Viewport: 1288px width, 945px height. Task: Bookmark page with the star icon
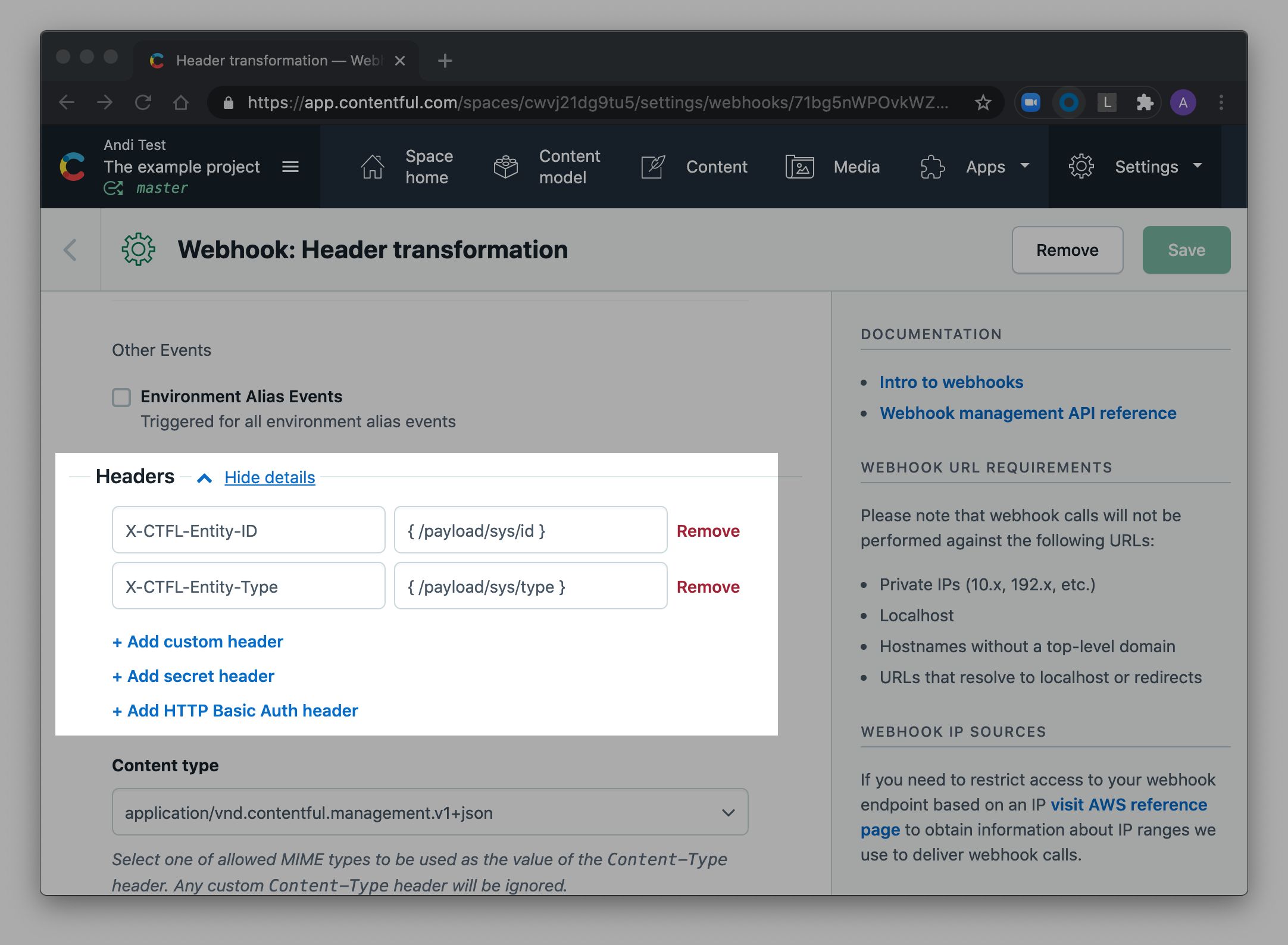coord(983,102)
